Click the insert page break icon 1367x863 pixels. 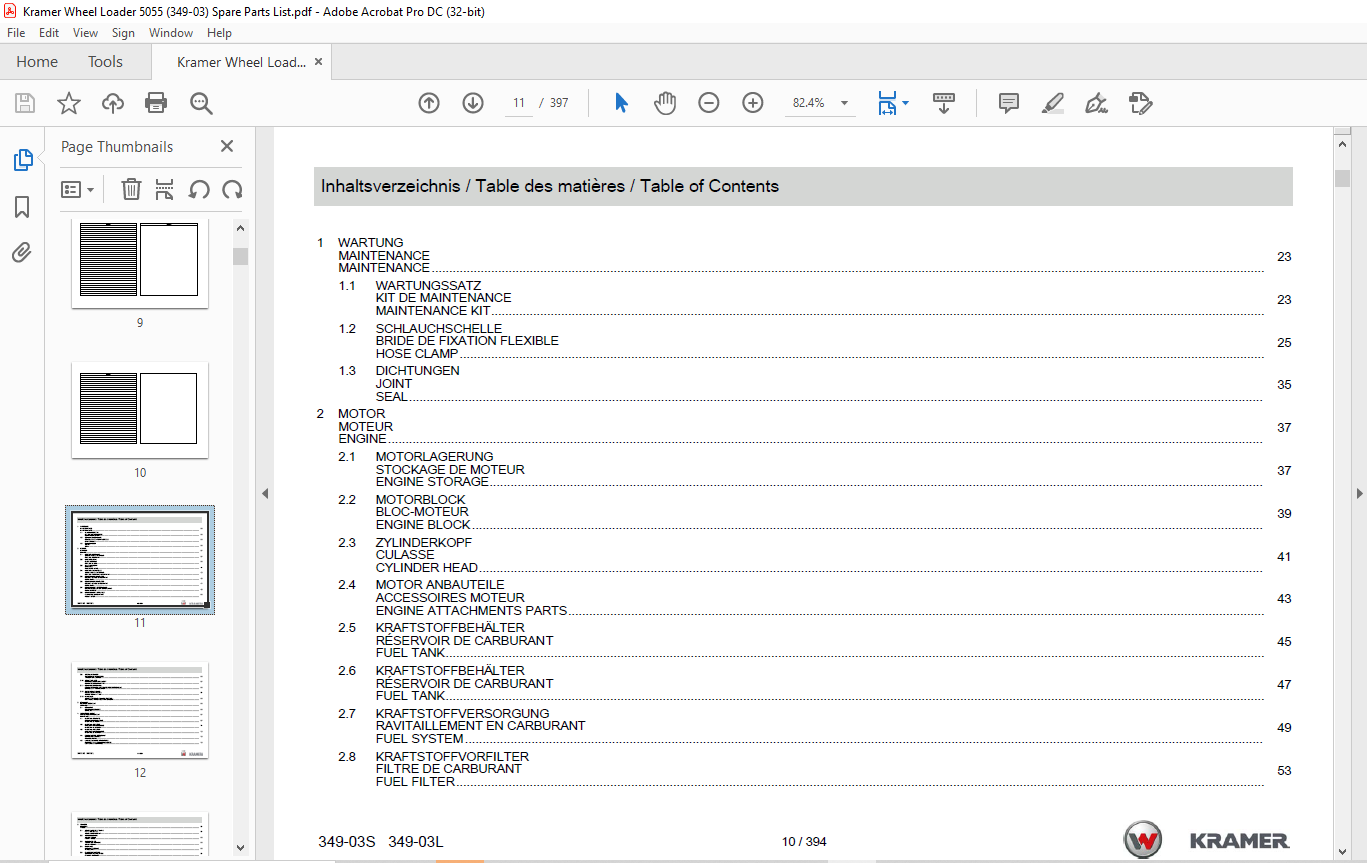165,189
